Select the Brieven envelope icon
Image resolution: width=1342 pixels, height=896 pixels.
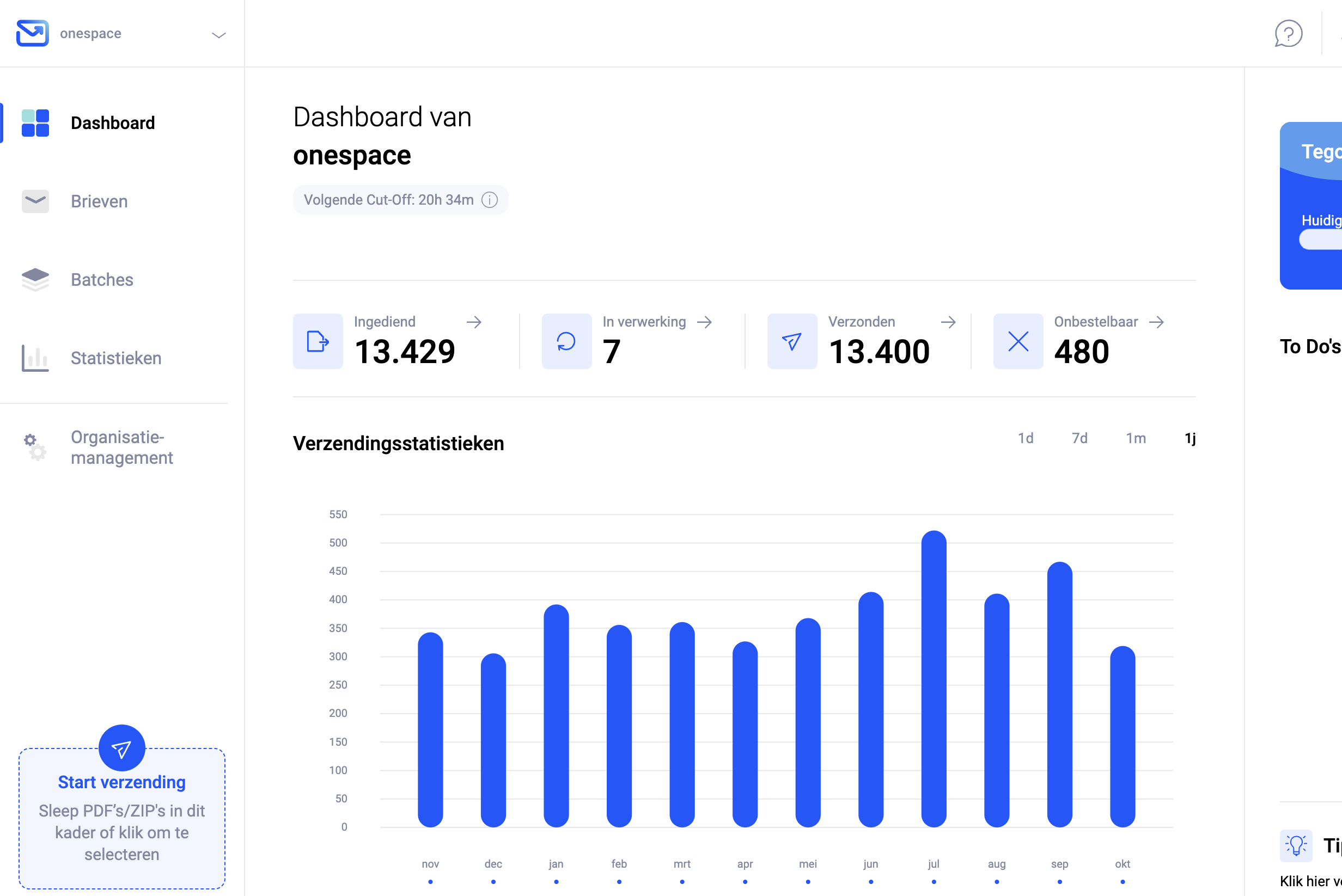coord(35,201)
